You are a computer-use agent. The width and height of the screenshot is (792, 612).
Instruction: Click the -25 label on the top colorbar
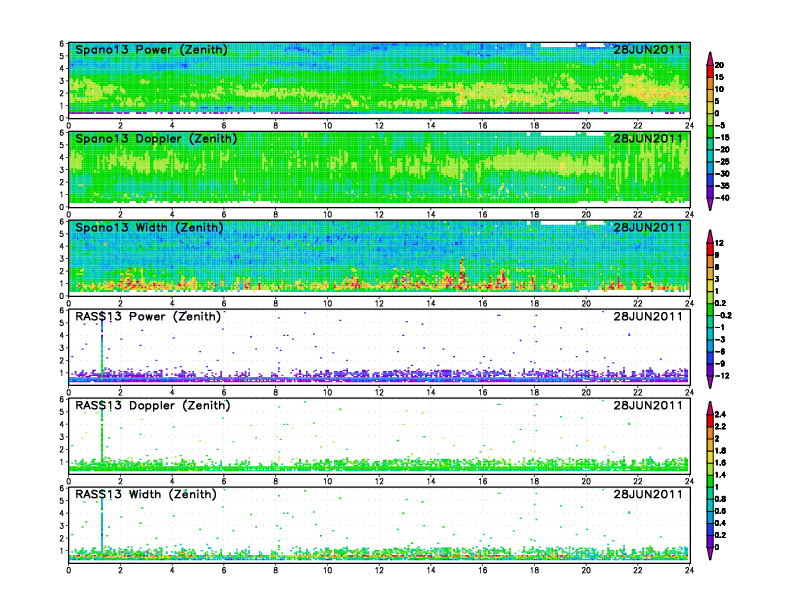click(722, 162)
